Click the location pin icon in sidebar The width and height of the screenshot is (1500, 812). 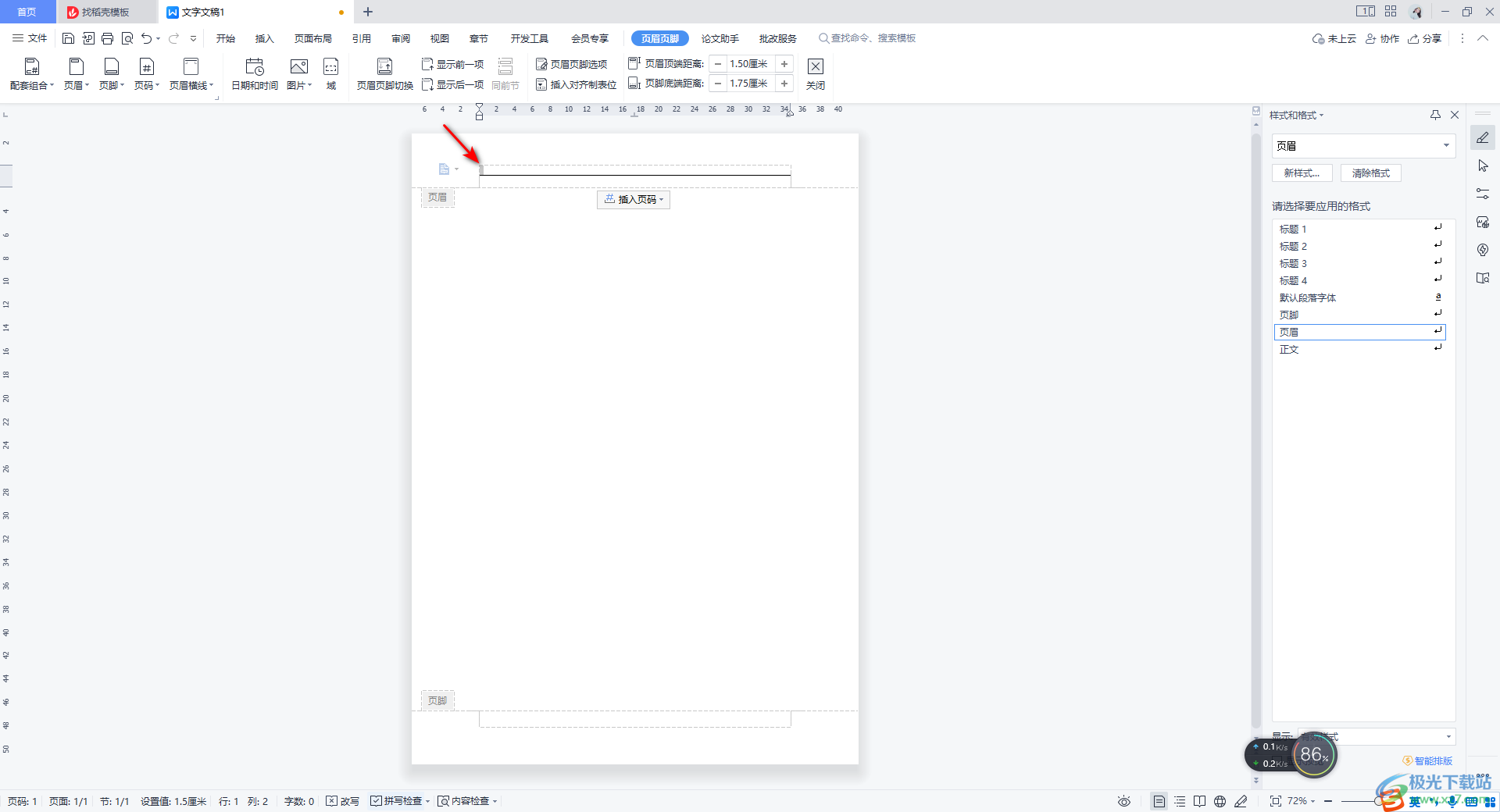click(x=1483, y=250)
